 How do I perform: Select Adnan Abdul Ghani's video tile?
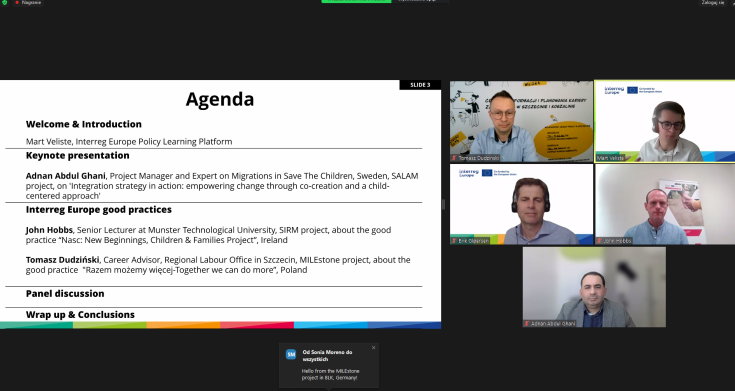tap(594, 287)
